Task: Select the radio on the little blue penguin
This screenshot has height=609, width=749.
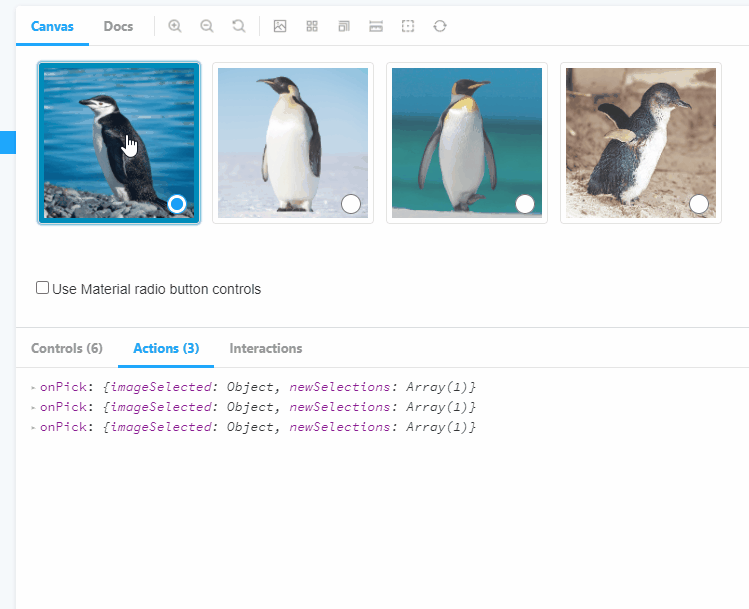Action: [x=699, y=204]
